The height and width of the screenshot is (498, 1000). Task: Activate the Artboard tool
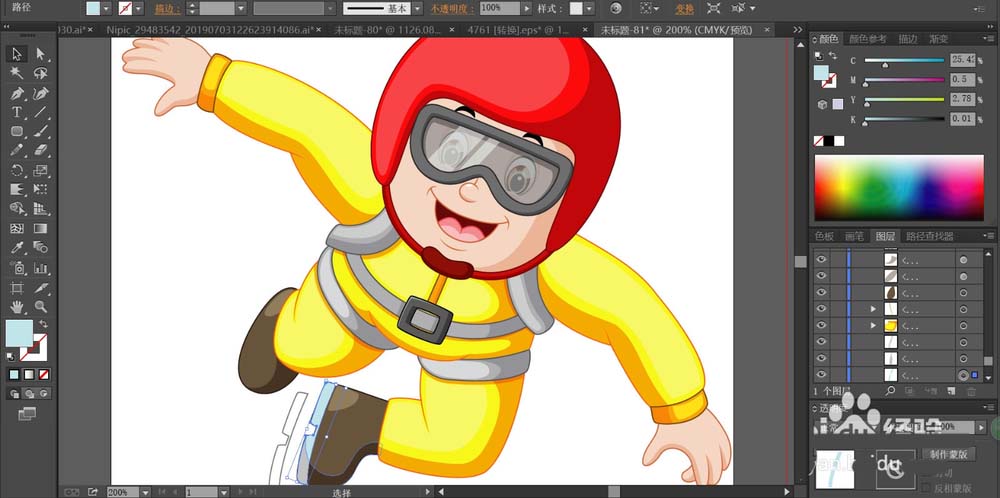17,288
